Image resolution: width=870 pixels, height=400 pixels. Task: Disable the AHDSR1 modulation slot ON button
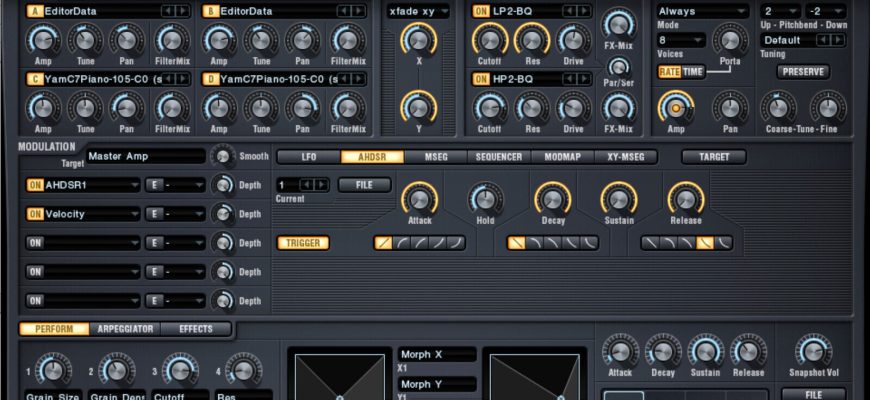35,185
